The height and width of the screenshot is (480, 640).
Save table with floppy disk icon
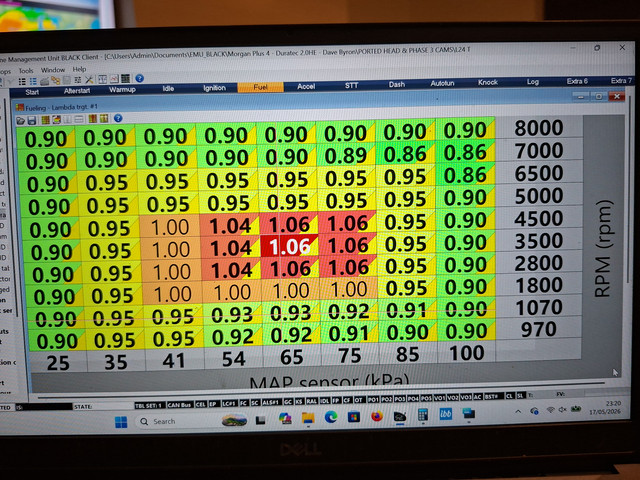(32, 120)
